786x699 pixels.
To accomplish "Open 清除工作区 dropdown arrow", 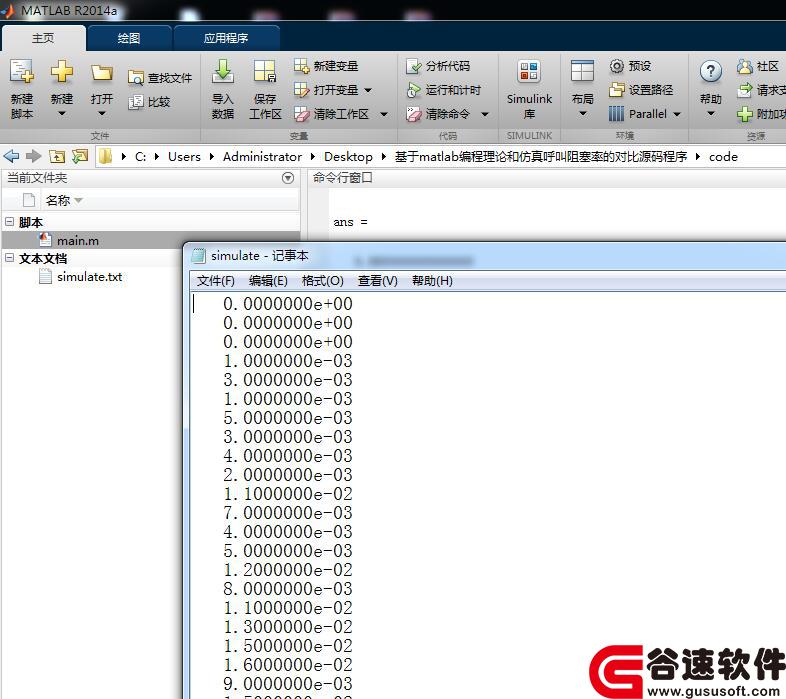I will (384, 114).
